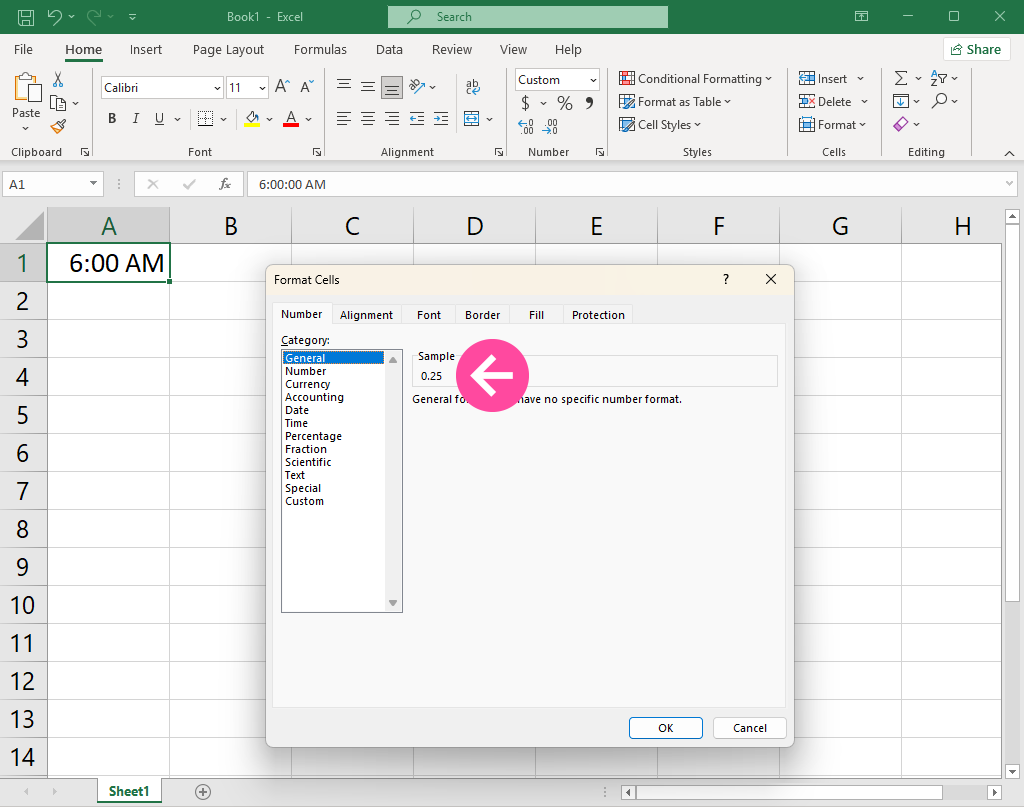Toggle Italic formatting

pyautogui.click(x=136, y=119)
